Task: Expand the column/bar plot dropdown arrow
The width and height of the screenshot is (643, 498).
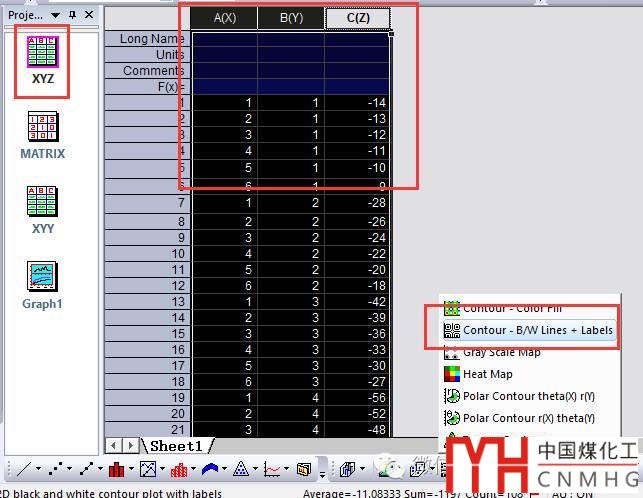Action: 132,469
